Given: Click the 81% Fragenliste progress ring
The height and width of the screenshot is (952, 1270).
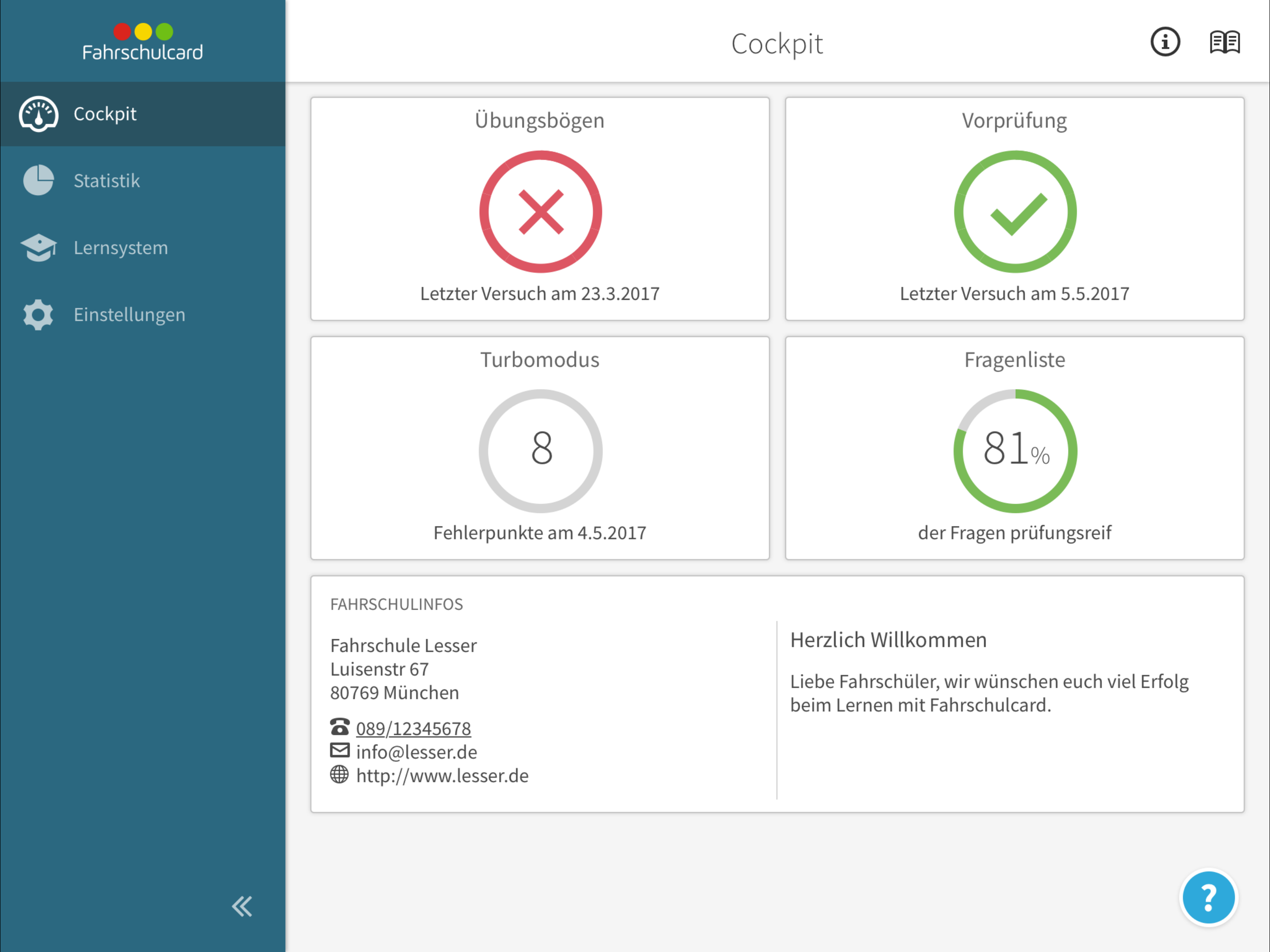Looking at the screenshot, I should tap(1014, 451).
